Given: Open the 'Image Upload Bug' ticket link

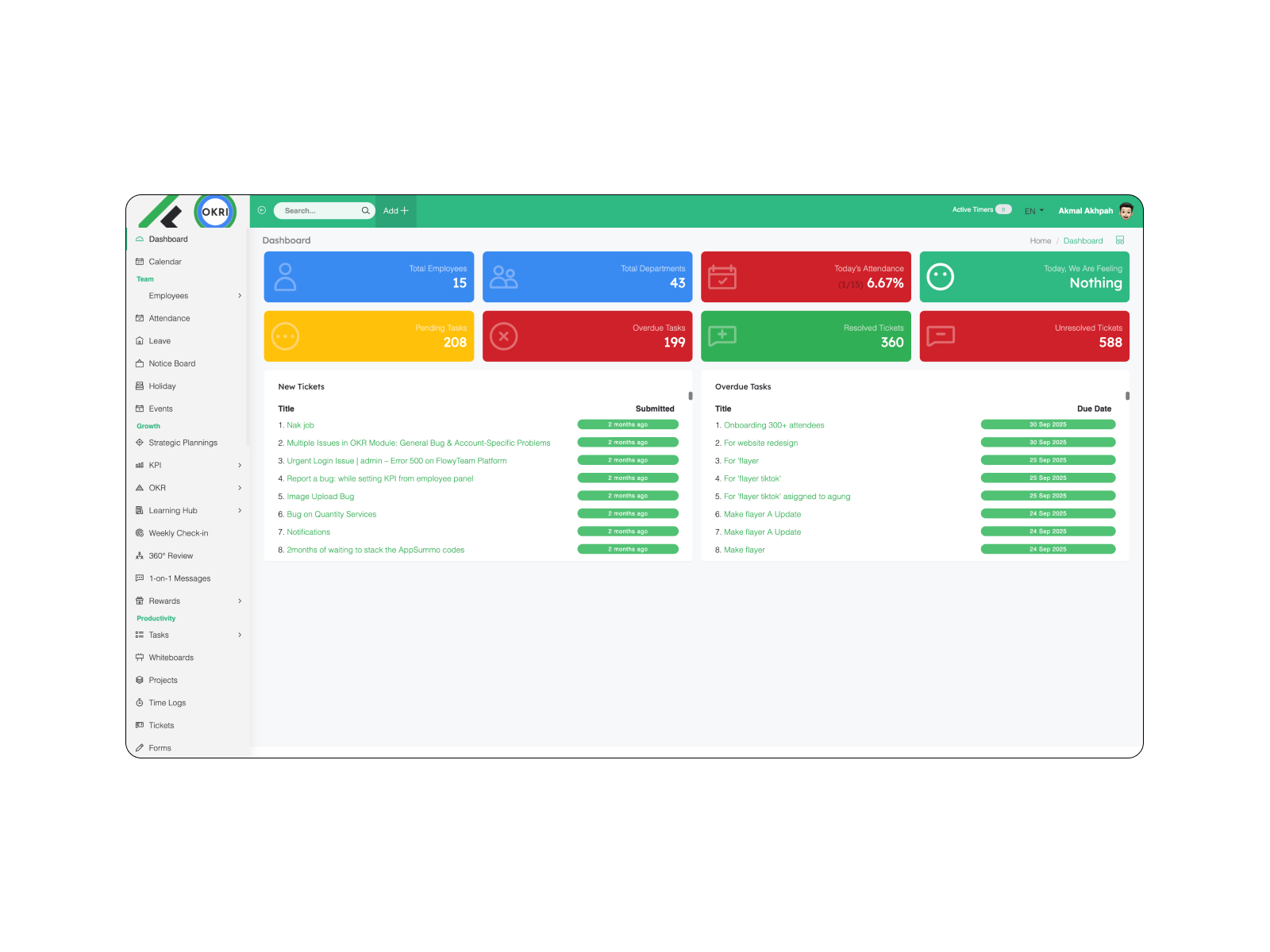Looking at the screenshot, I should point(321,497).
